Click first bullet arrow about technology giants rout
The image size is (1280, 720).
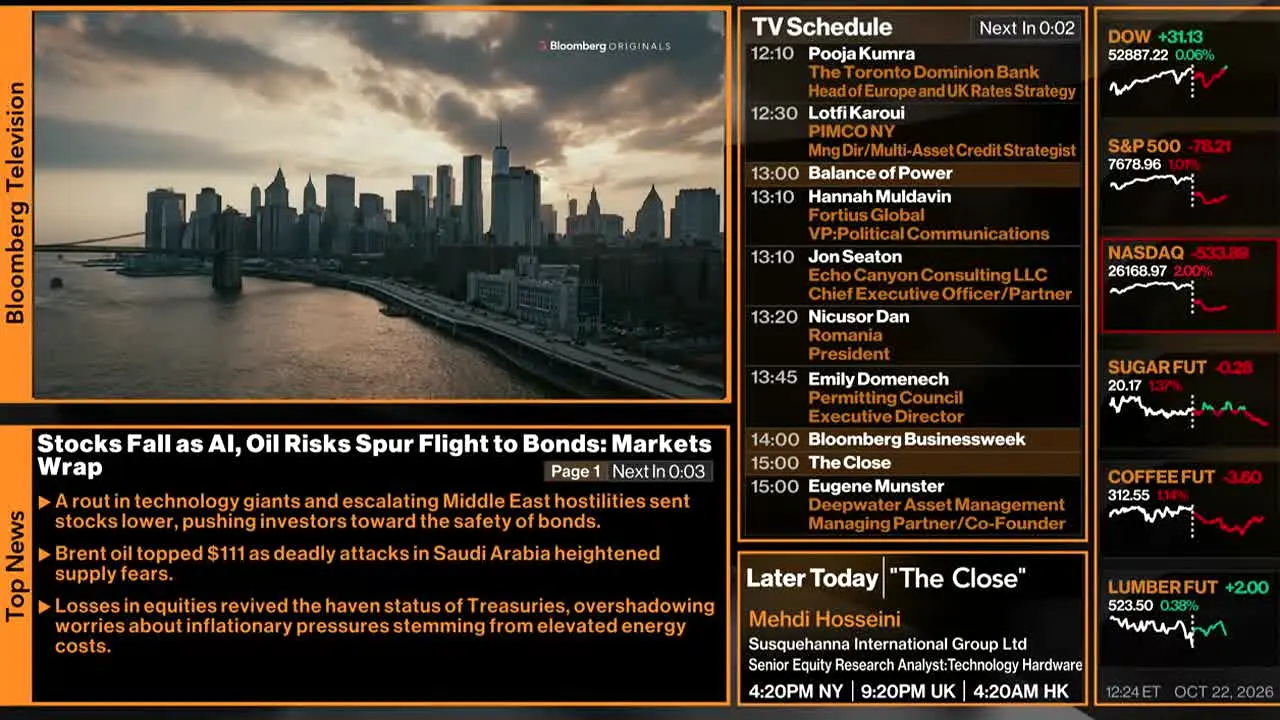[x=44, y=502]
